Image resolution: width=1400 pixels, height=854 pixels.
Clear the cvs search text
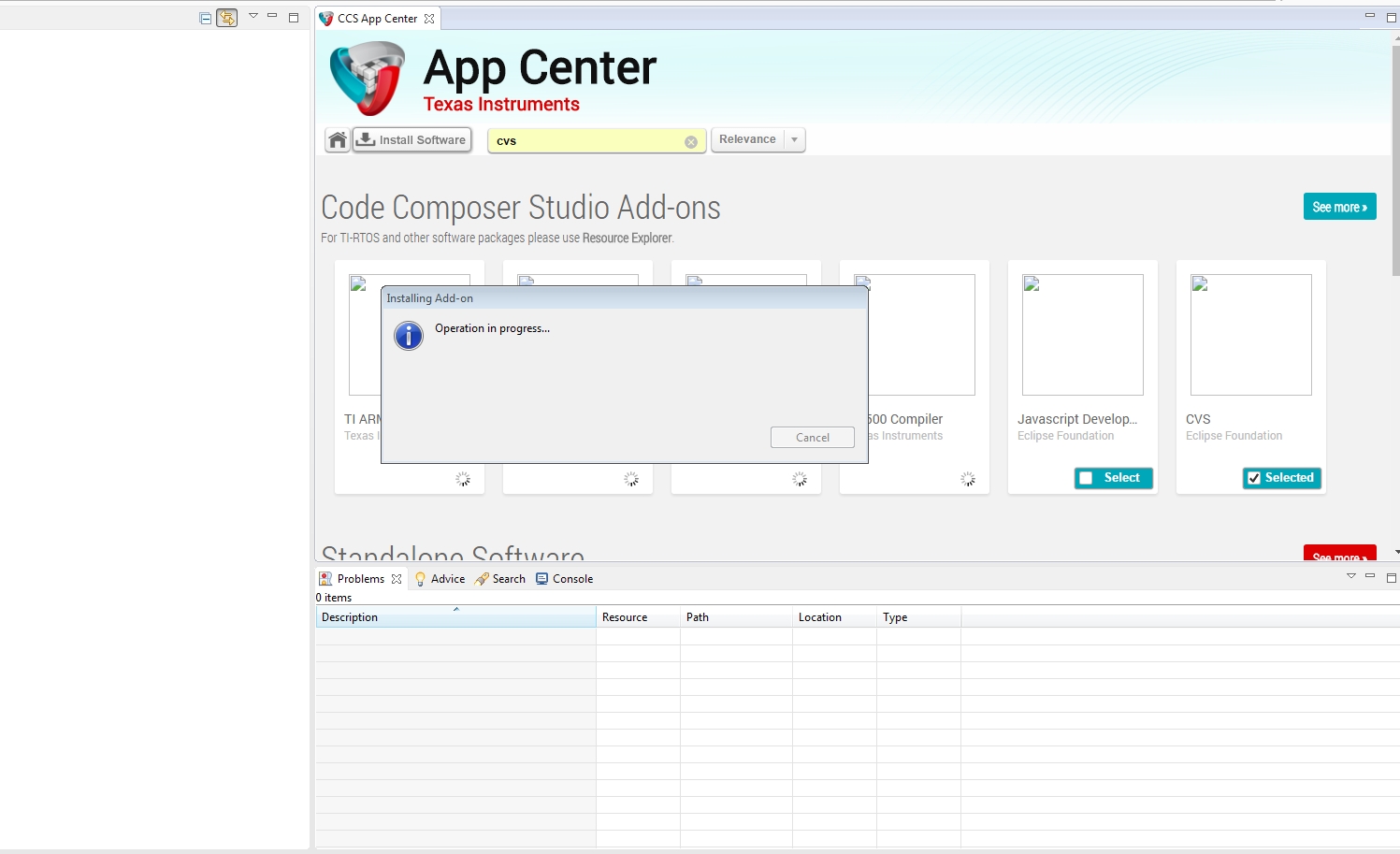click(x=691, y=142)
